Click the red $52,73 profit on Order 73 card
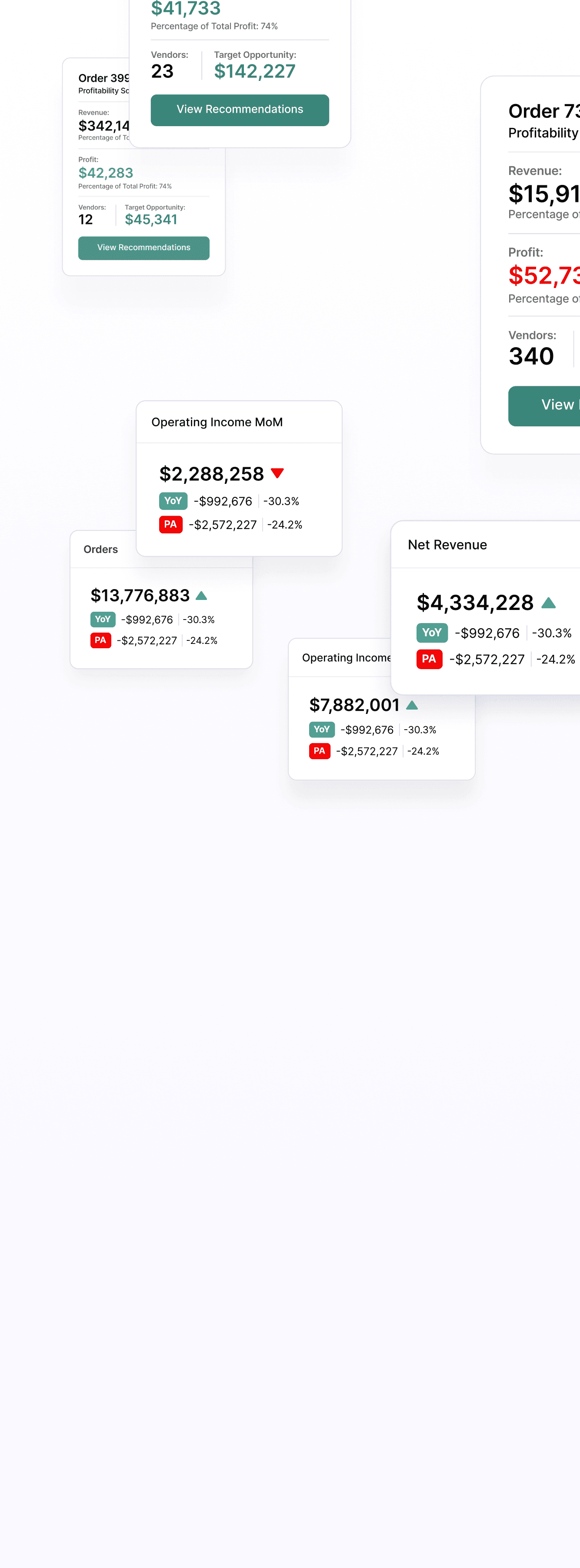This screenshot has height=1568, width=580. (544, 276)
